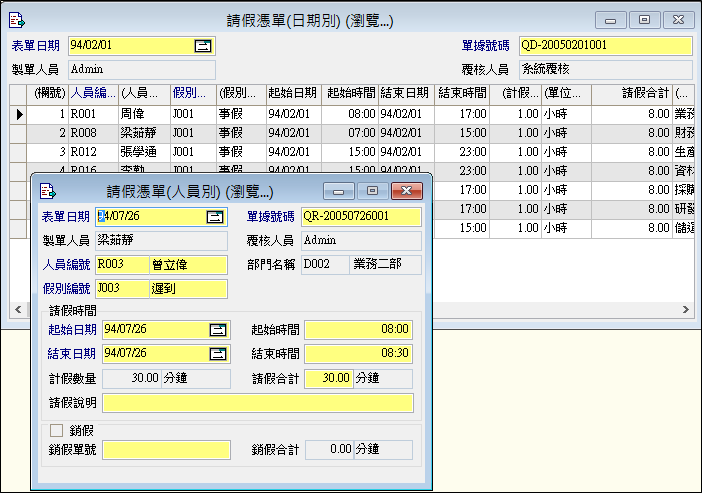702x493 pixels.
Task: Open calendar picker for back window 表單日期
Action: (x=203, y=45)
